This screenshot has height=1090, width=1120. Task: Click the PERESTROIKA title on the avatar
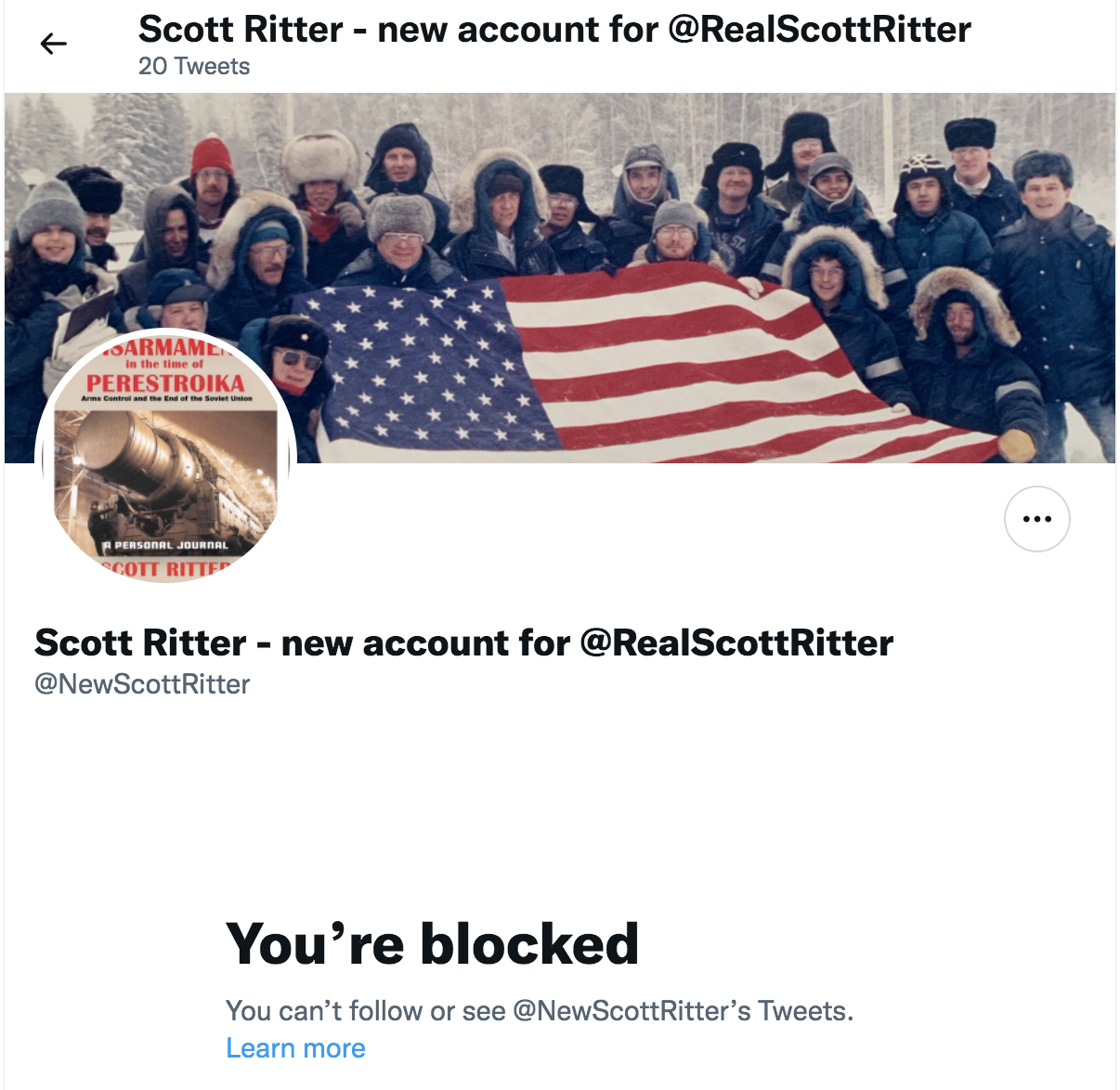coord(165,383)
